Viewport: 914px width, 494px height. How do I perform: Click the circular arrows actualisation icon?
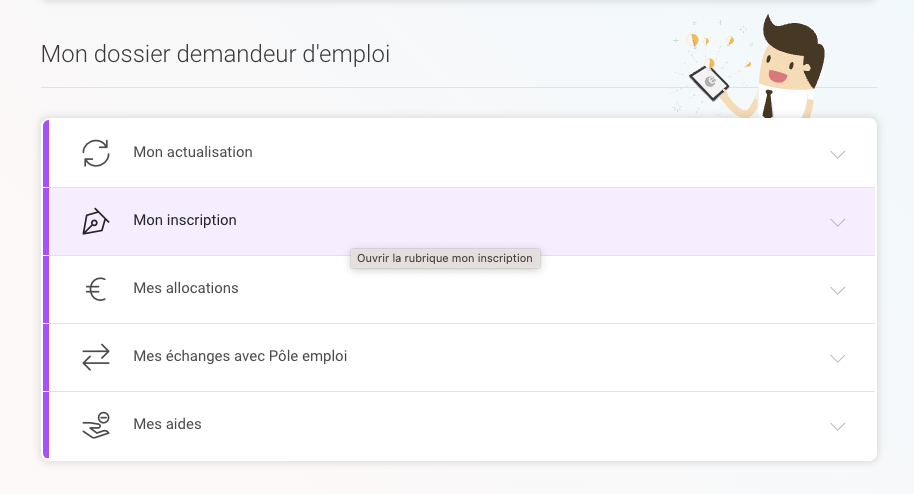coord(96,153)
